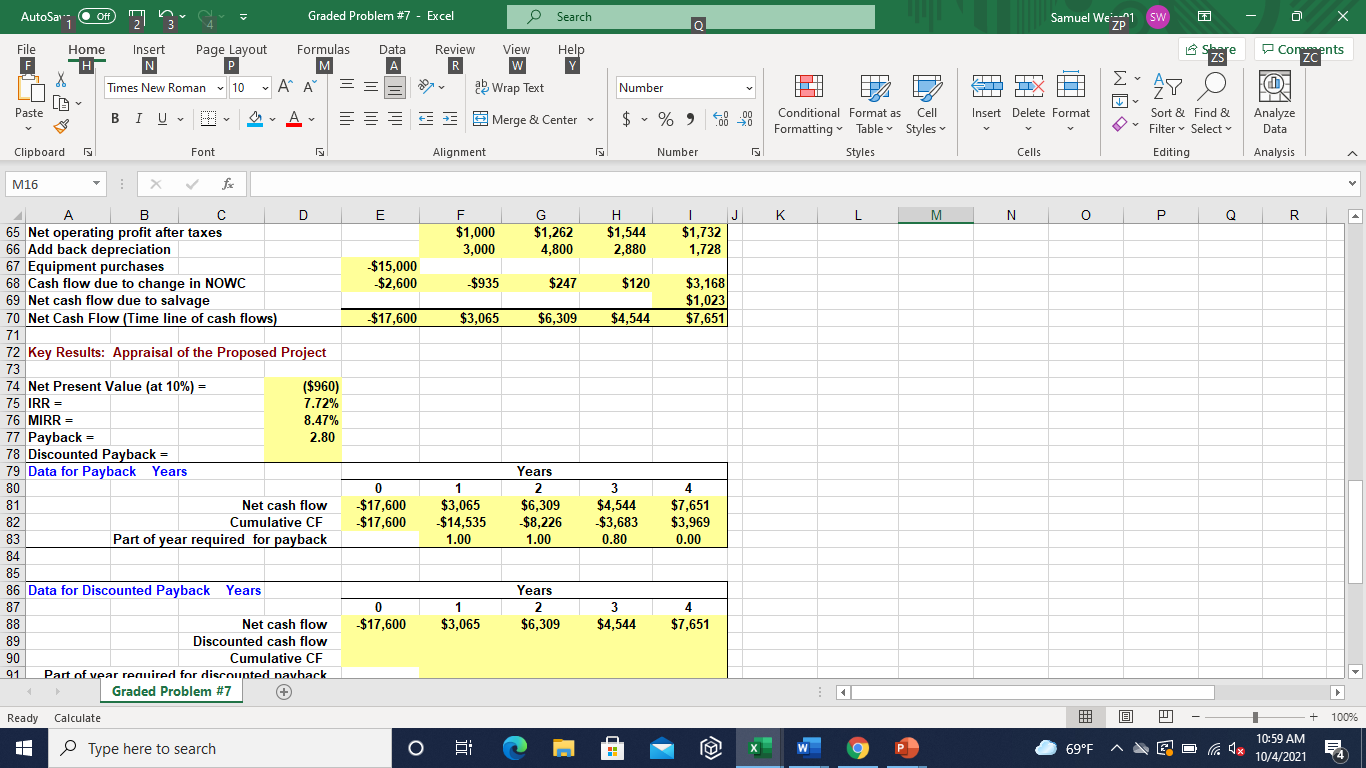Switch to the Formulas tab
The height and width of the screenshot is (768, 1366).
coord(323,49)
